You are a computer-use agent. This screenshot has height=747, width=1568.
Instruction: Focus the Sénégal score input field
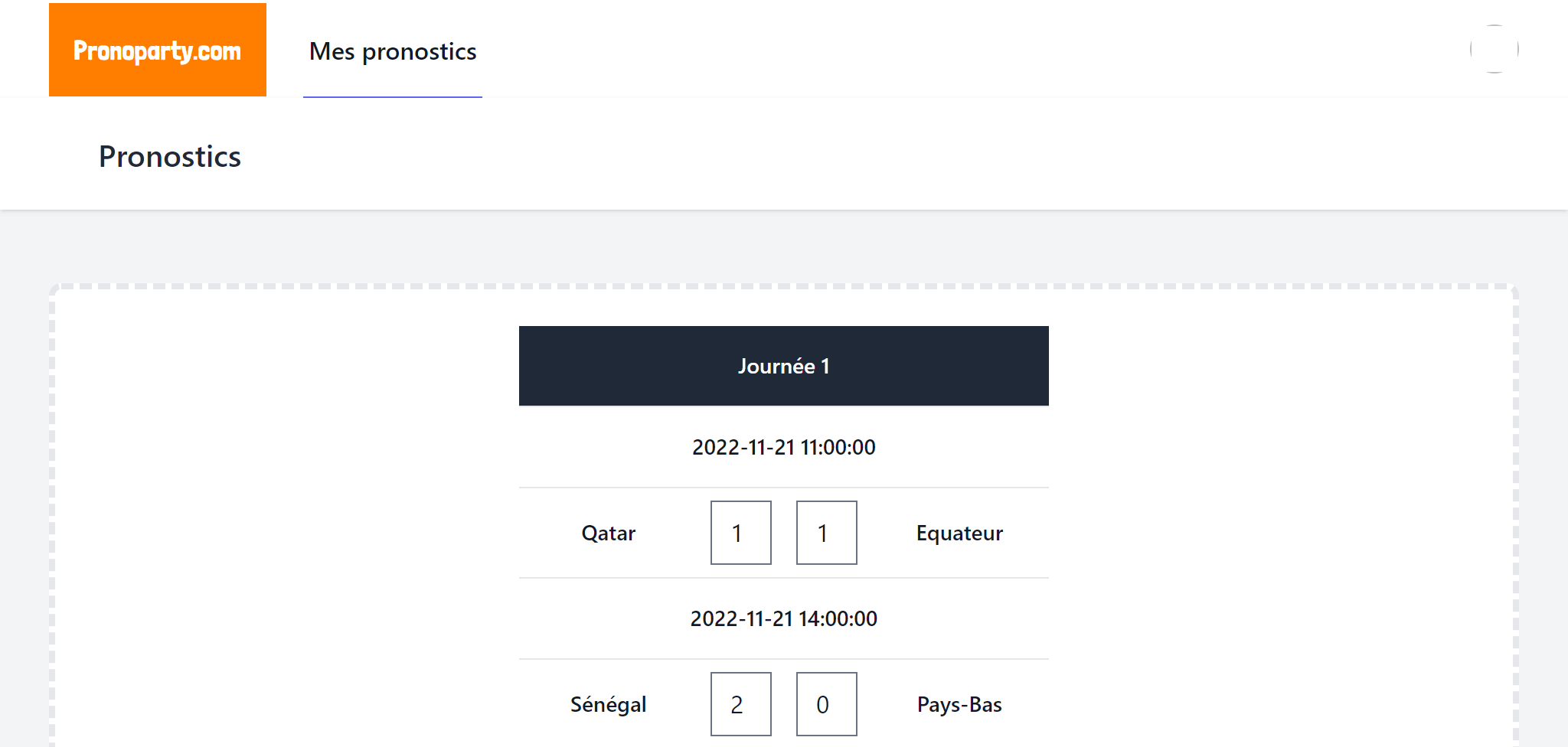[741, 704]
